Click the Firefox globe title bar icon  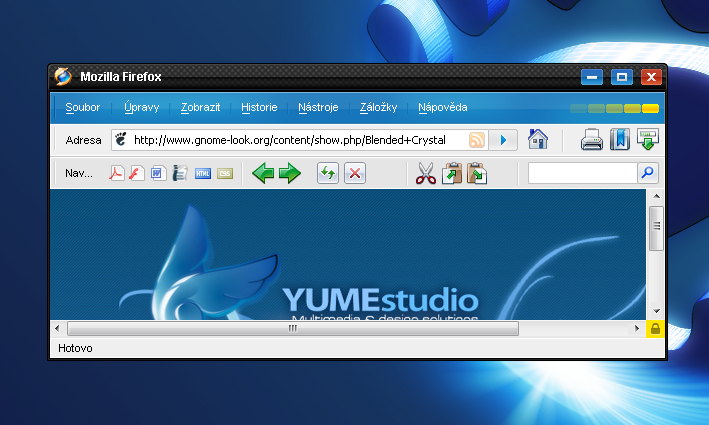63,76
